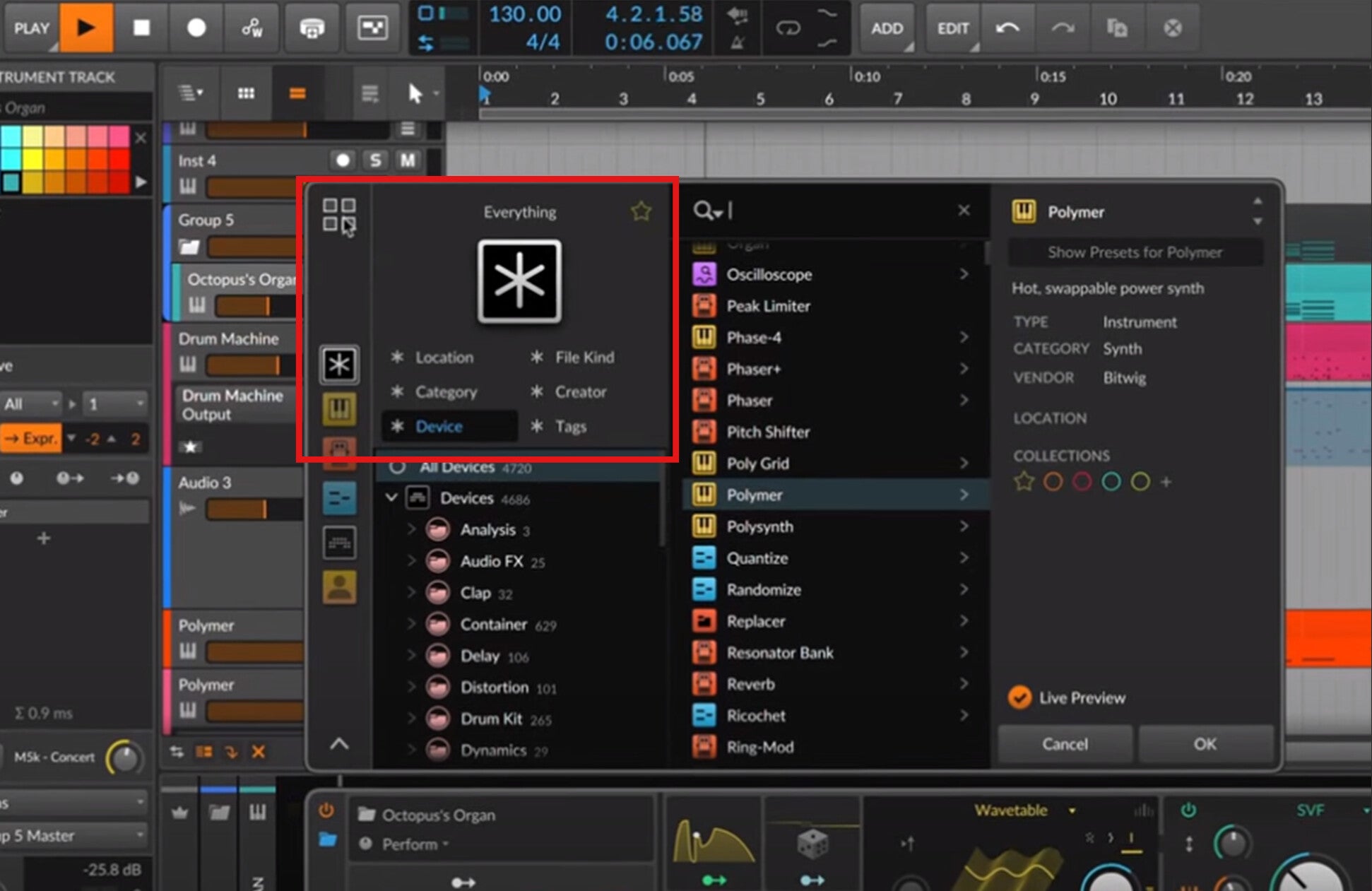The height and width of the screenshot is (891, 1372).
Task: Favorite the Everything source with star
Action: pos(641,211)
